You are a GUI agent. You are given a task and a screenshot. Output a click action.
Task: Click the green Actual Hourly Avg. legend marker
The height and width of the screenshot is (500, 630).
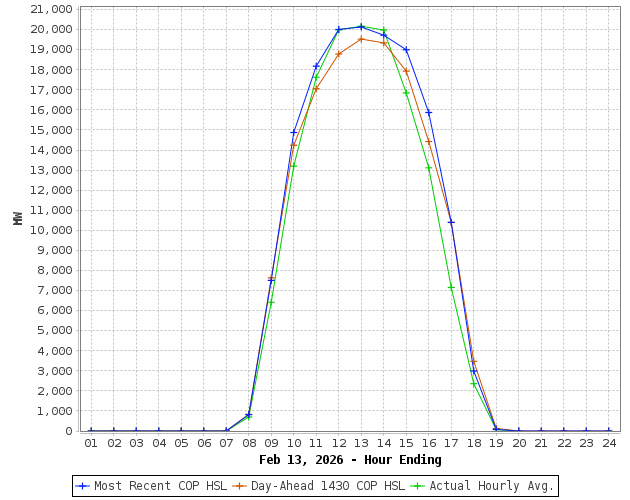pyautogui.click(x=418, y=486)
